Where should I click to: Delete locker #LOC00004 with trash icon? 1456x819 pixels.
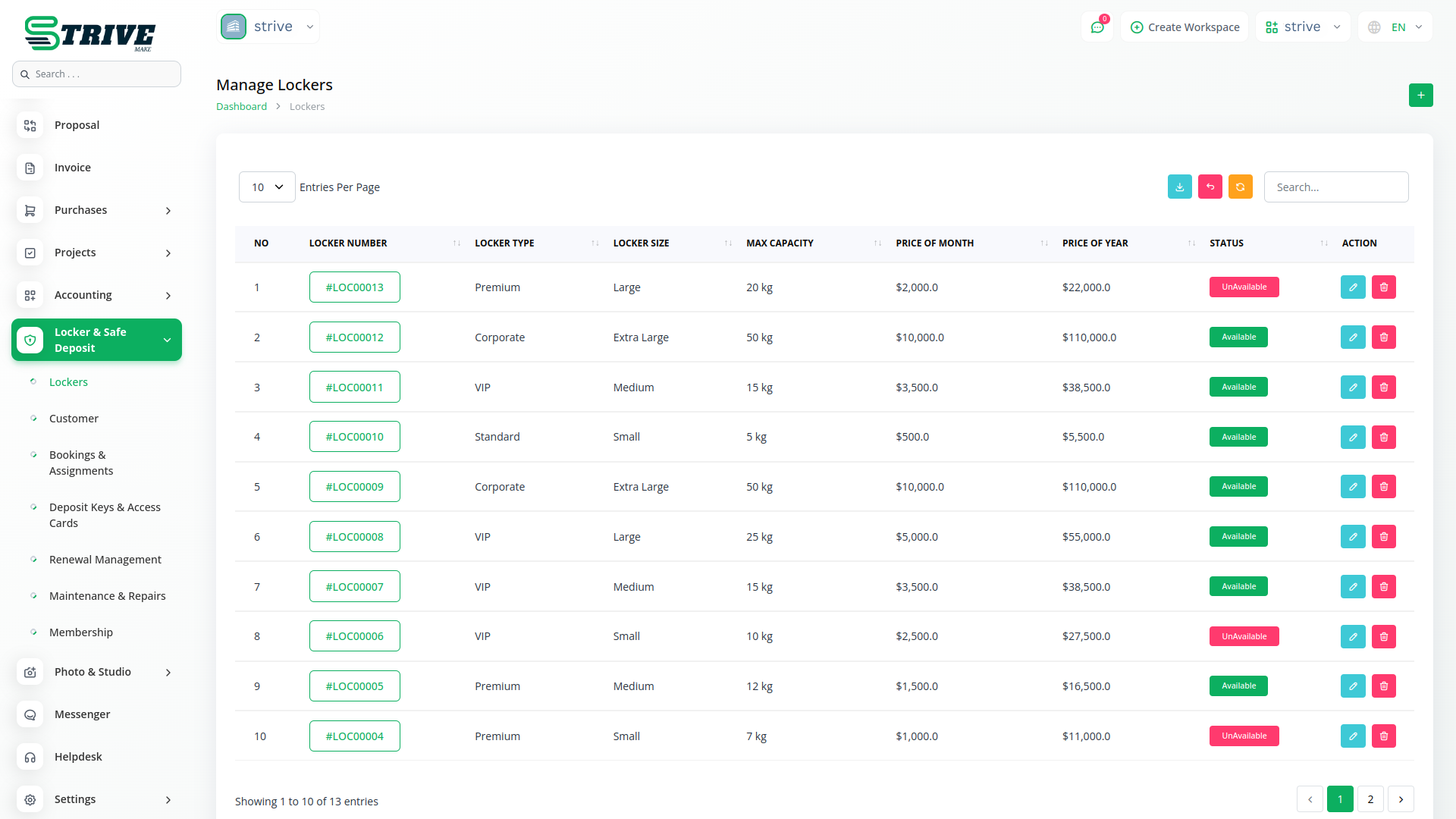click(1383, 736)
